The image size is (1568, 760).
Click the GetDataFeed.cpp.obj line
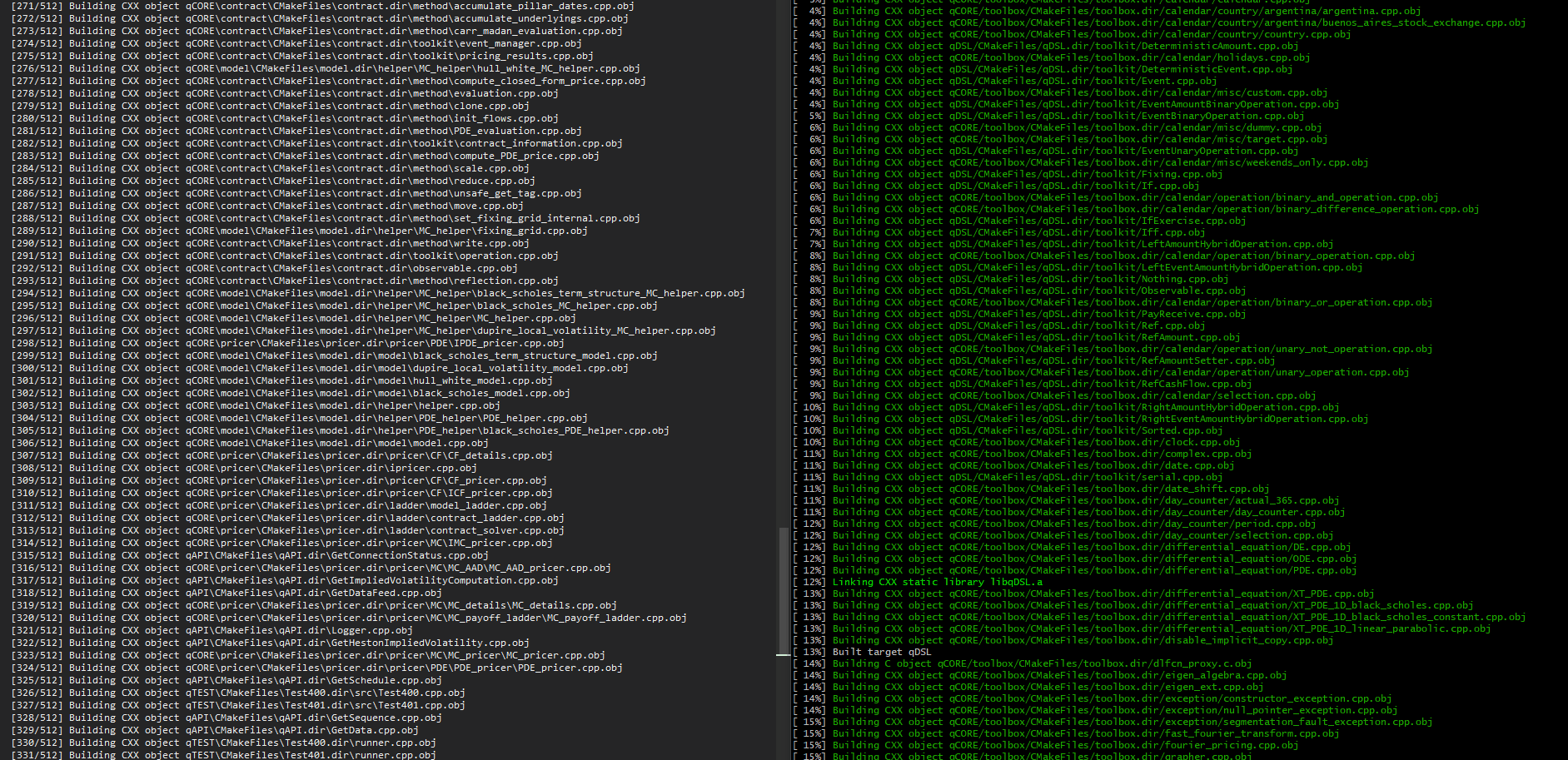(x=226, y=593)
